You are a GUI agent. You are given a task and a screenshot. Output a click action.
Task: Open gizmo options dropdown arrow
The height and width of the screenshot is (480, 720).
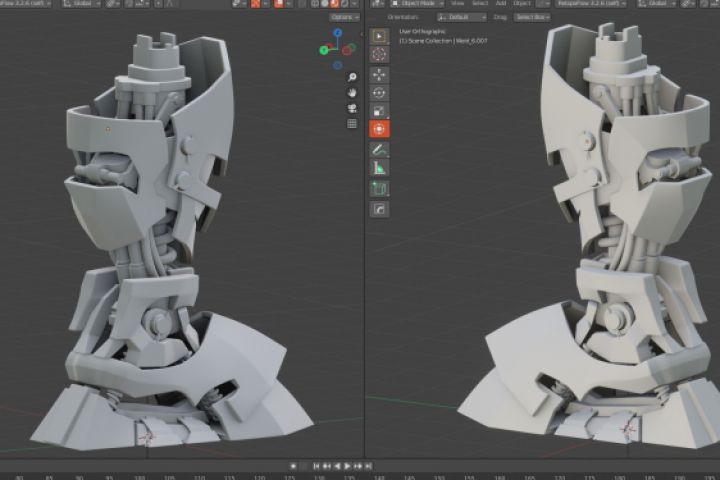pyautogui.click(x=265, y=4)
